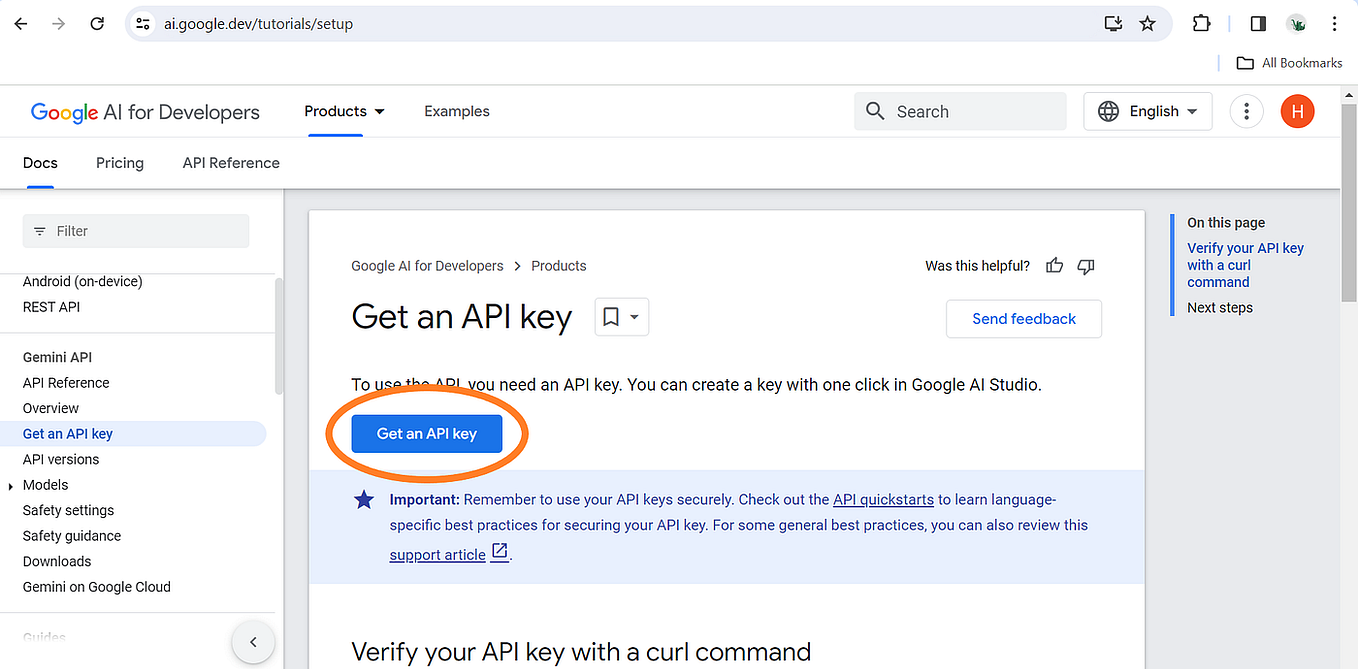Switch to the Pricing tab
Viewport: 1358px width, 669px height.
(119, 162)
